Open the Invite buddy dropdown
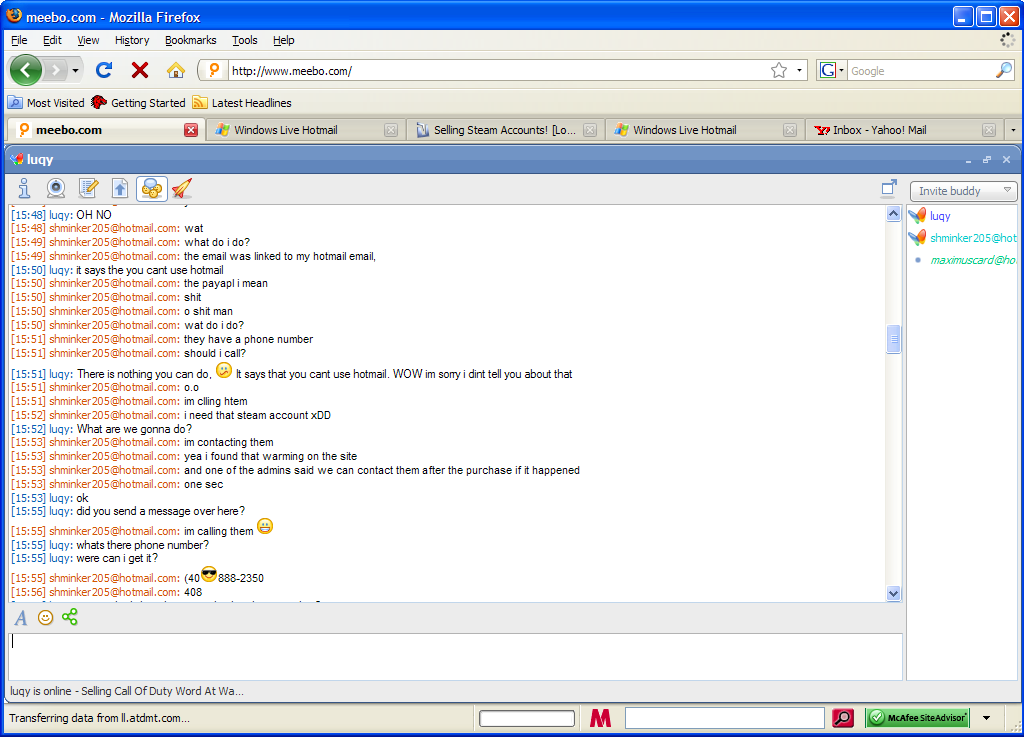The width and height of the screenshot is (1024, 737). [x=963, y=191]
